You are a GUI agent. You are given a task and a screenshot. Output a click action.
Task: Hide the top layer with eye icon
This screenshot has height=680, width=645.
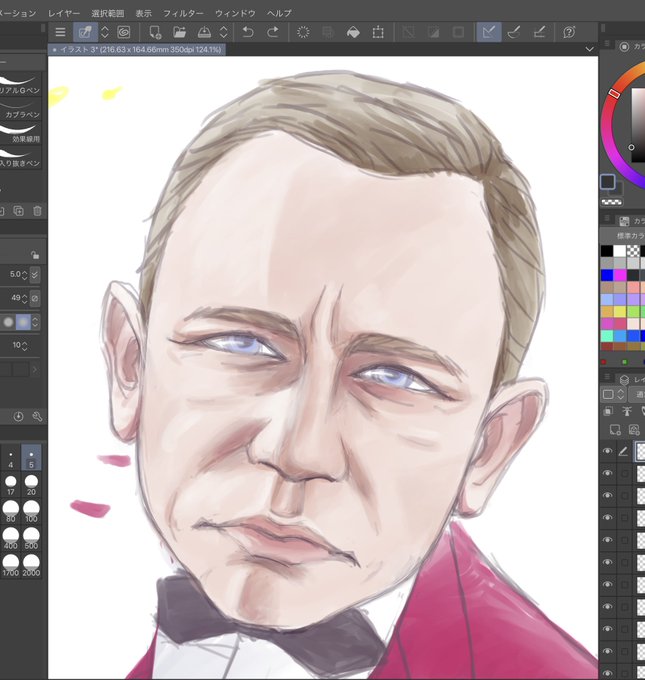pos(608,451)
